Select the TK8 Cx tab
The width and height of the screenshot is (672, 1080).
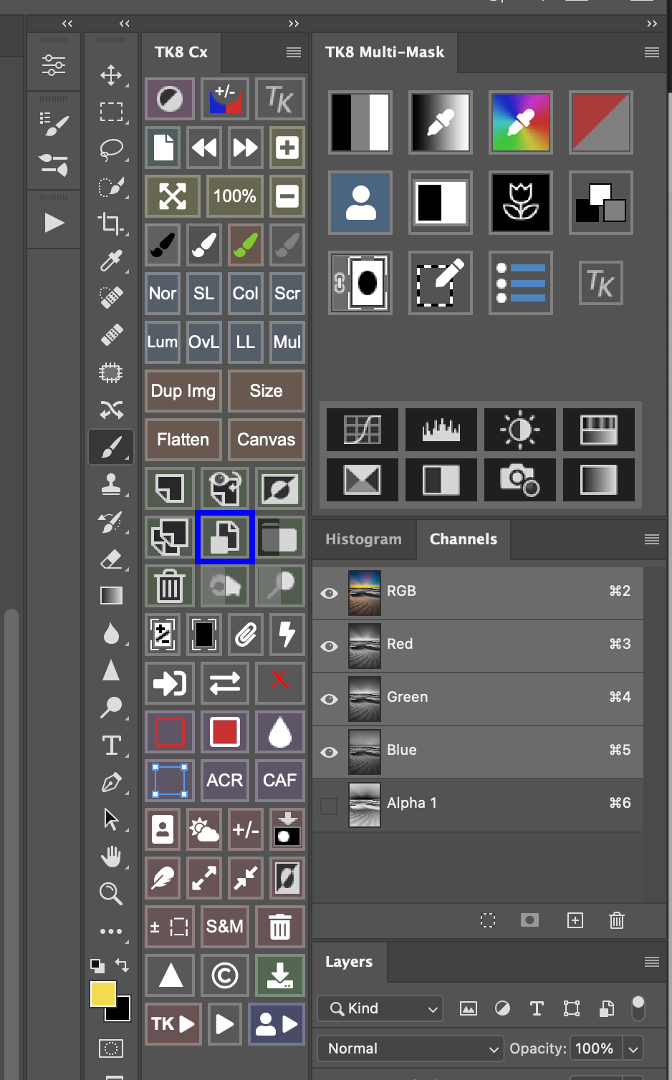click(x=181, y=52)
